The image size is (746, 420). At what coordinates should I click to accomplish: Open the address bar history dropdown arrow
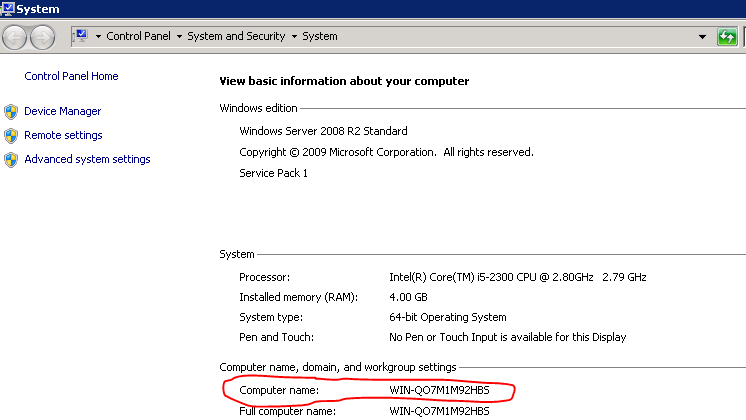(x=702, y=37)
